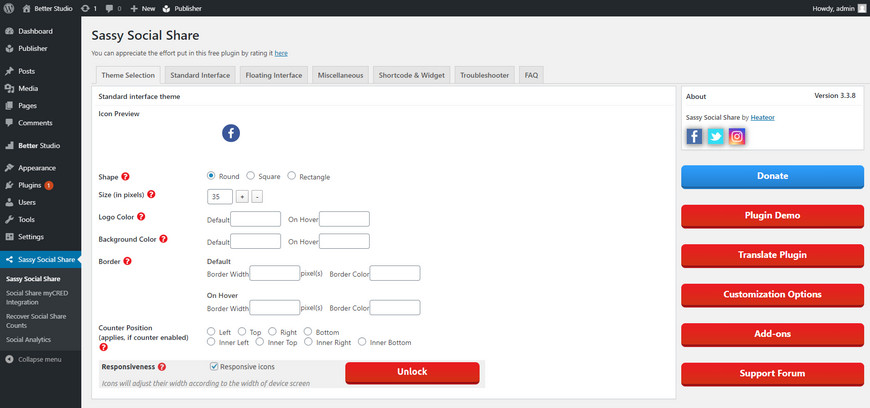
Task: Switch to the Floating Interface tab
Action: tap(274, 75)
